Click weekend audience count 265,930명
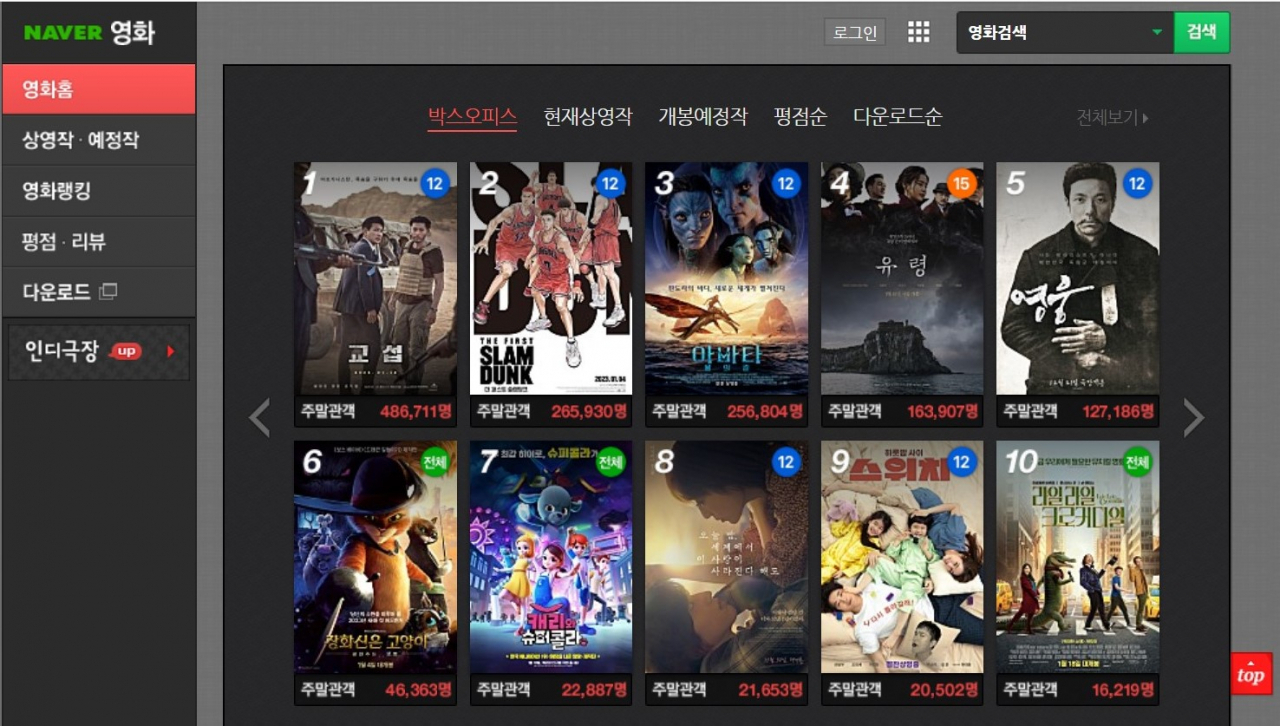This screenshot has height=726, width=1280. tap(589, 411)
